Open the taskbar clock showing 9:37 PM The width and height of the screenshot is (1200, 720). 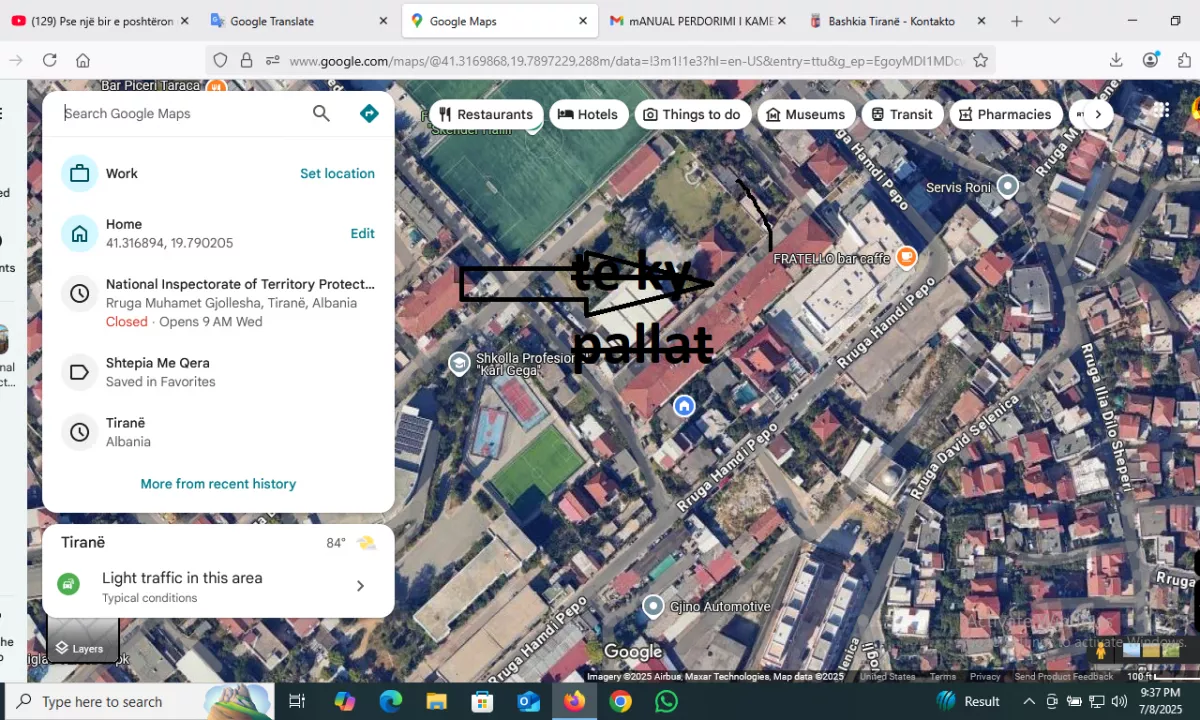[x=1160, y=701]
